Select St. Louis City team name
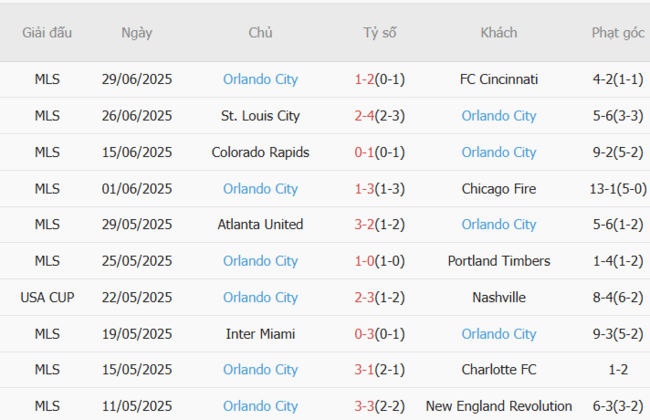Image resolution: width=650 pixels, height=420 pixels. pyautogui.click(x=260, y=116)
